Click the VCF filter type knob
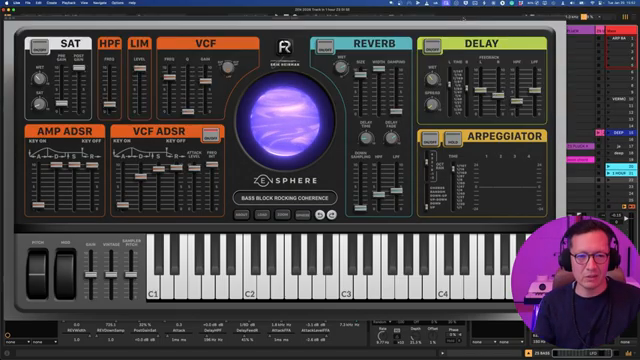Viewport: 640px width, 360px height. pos(228,67)
